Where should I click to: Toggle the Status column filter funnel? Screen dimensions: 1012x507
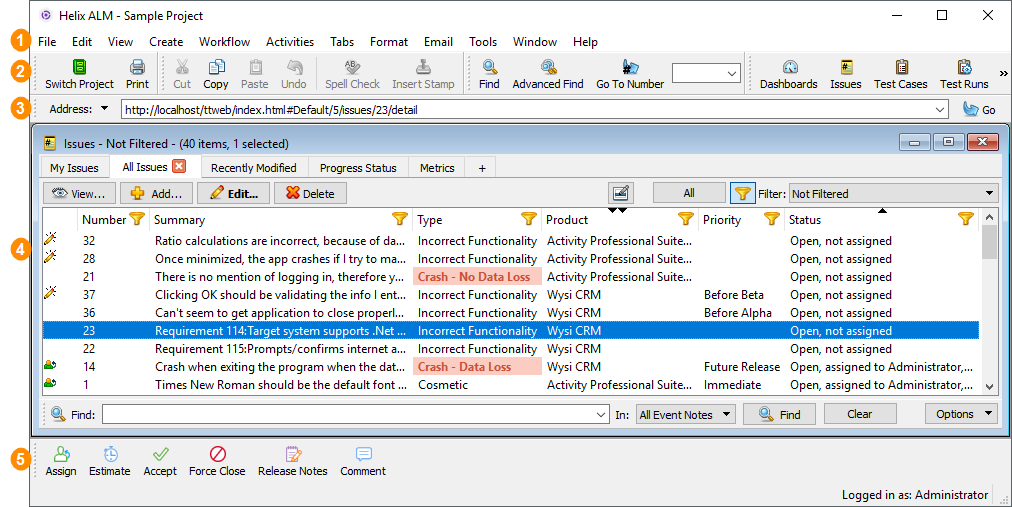(x=965, y=219)
